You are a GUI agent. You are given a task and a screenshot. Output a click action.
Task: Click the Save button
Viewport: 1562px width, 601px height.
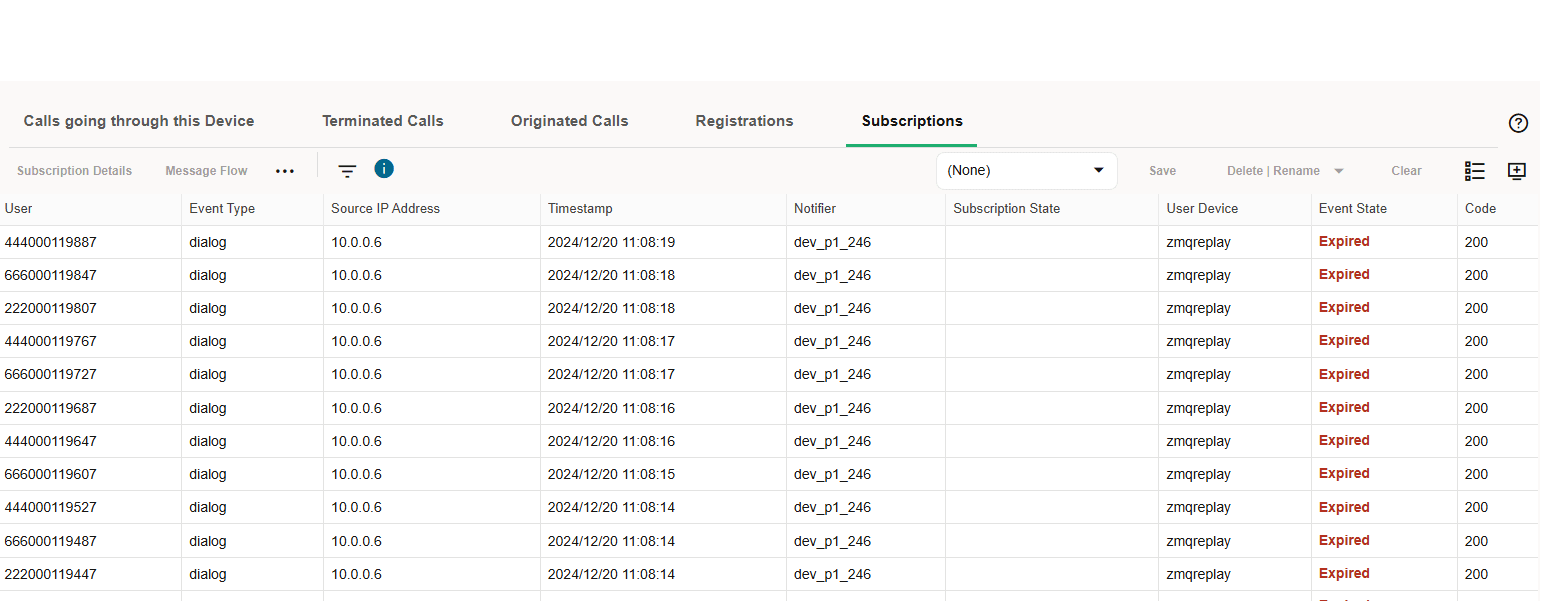1162,170
